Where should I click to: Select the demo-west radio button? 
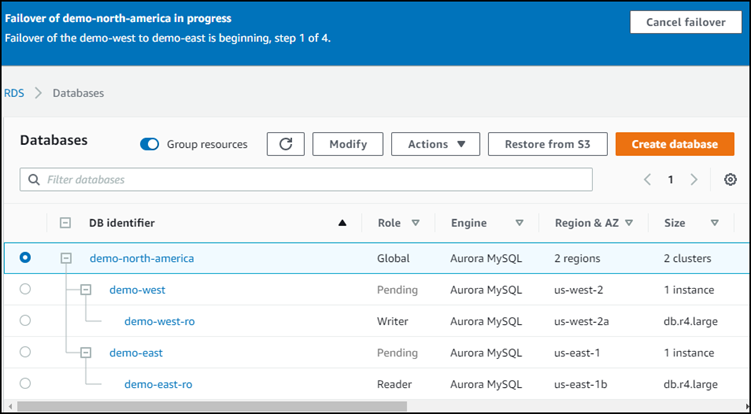click(x=25, y=289)
